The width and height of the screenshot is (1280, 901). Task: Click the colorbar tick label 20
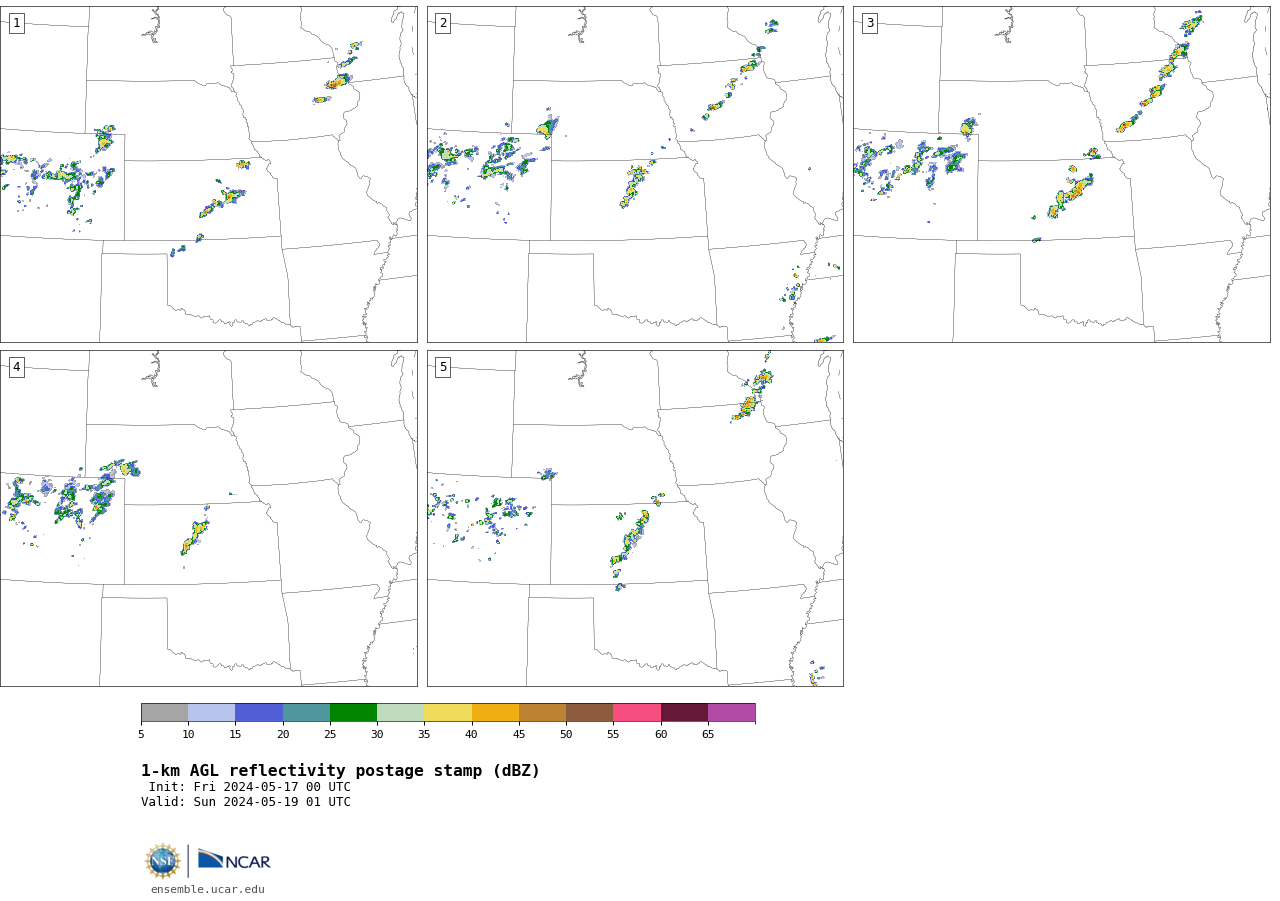click(x=283, y=735)
